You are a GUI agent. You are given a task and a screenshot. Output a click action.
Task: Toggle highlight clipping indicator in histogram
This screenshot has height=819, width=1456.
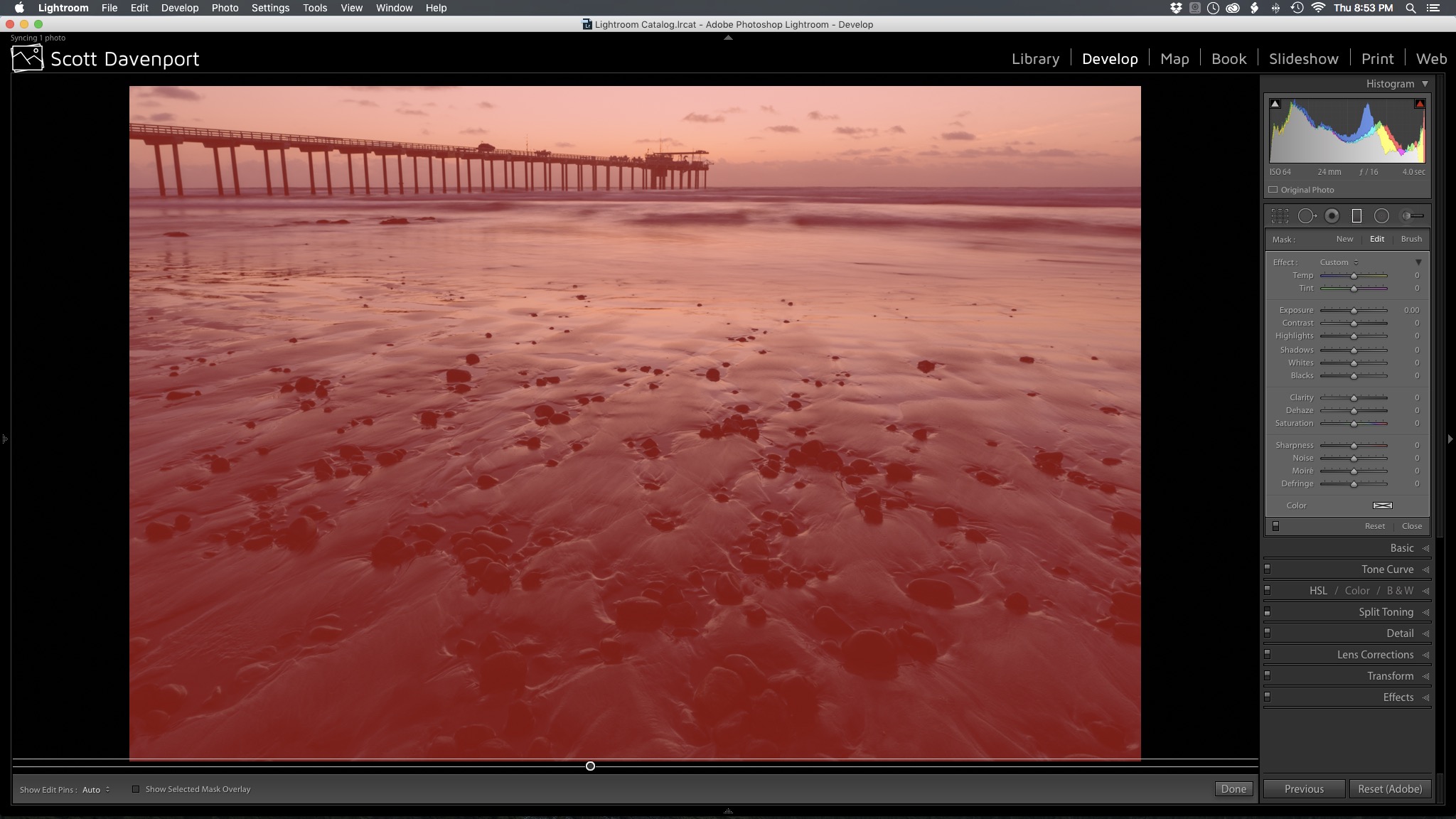tap(1420, 104)
